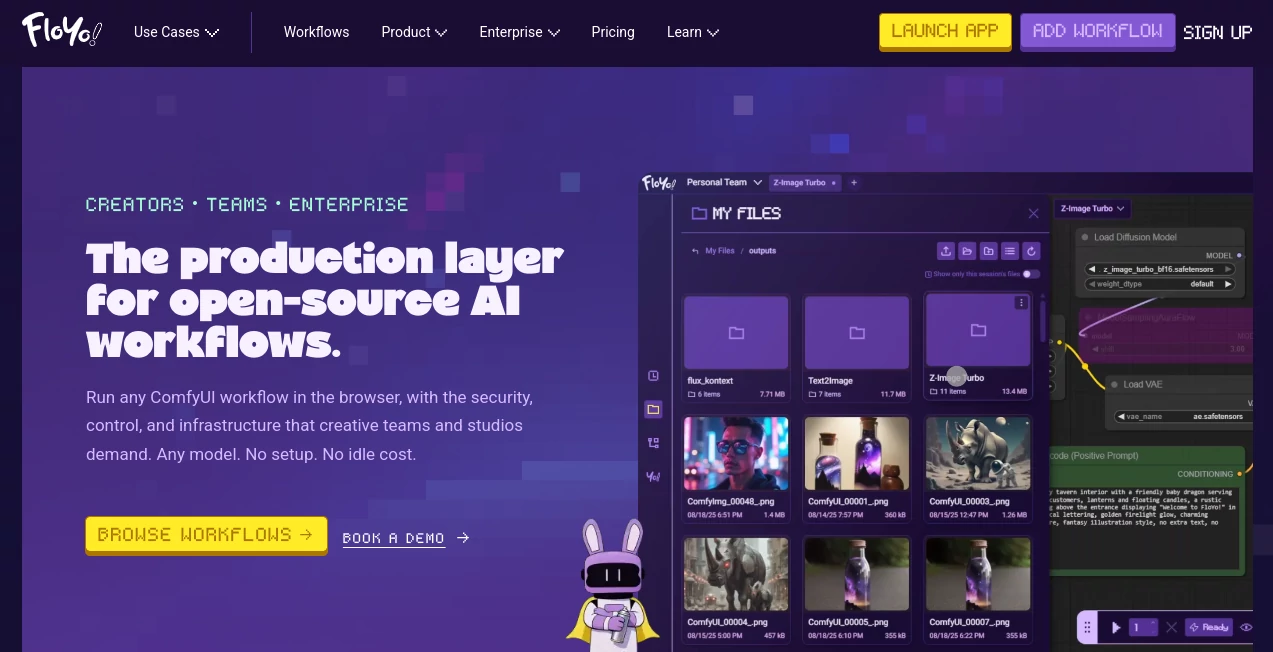Open the ComfyUI_00007_.png thumbnail
The height and width of the screenshot is (652, 1273).
point(978,574)
